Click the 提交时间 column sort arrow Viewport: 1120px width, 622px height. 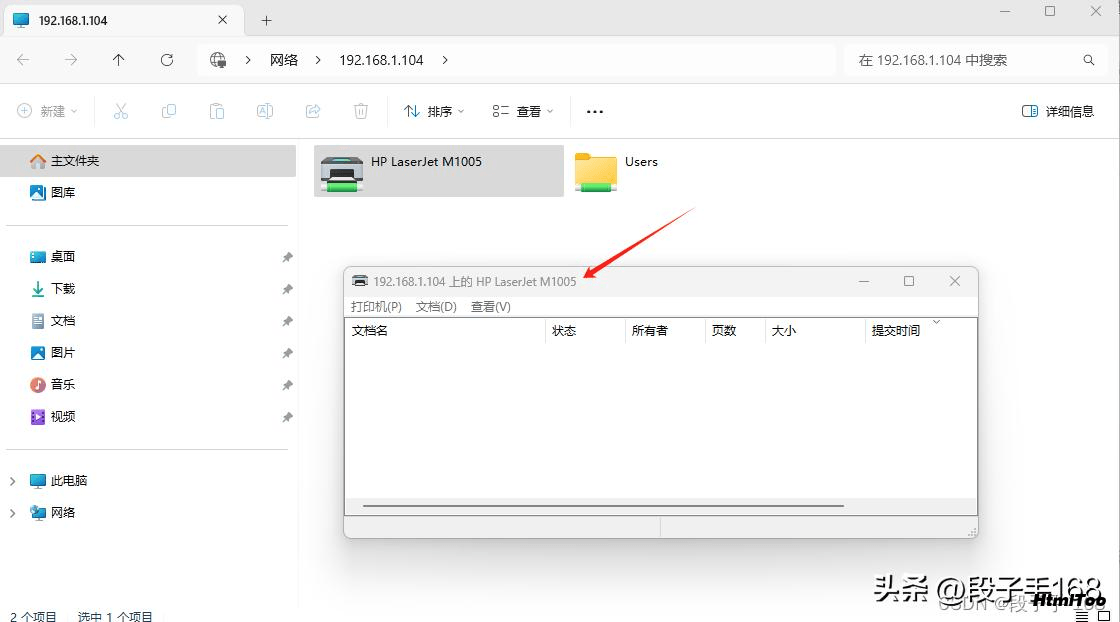click(x=936, y=322)
